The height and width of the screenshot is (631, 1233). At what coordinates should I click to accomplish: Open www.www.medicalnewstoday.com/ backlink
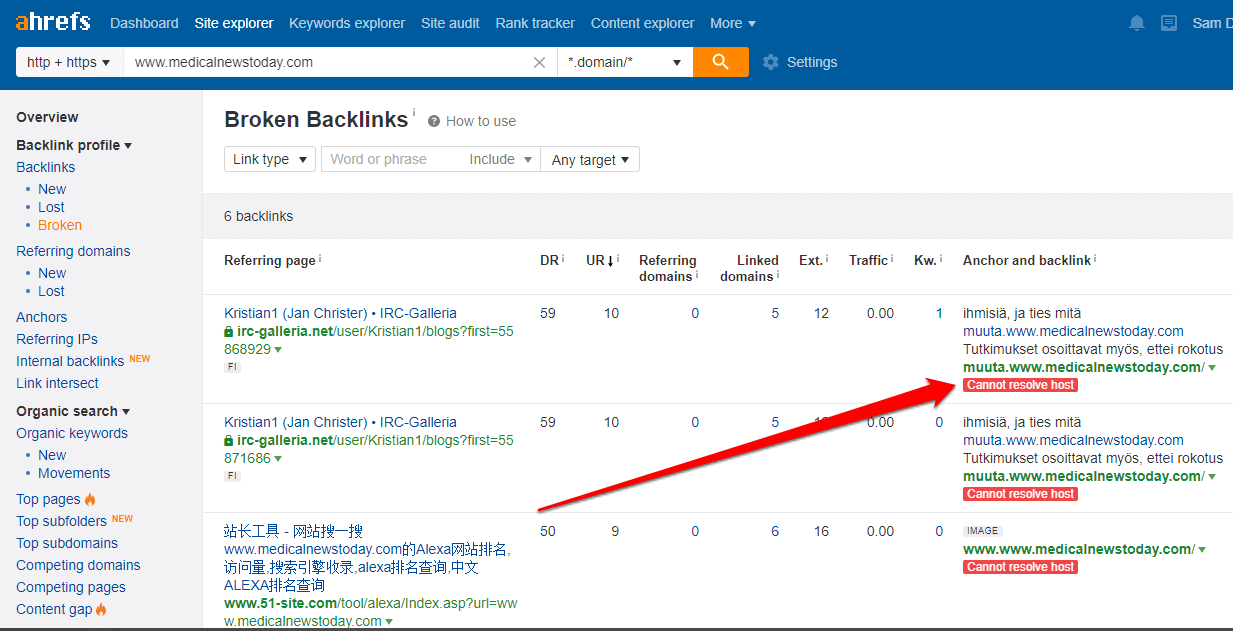pos(1078,549)
